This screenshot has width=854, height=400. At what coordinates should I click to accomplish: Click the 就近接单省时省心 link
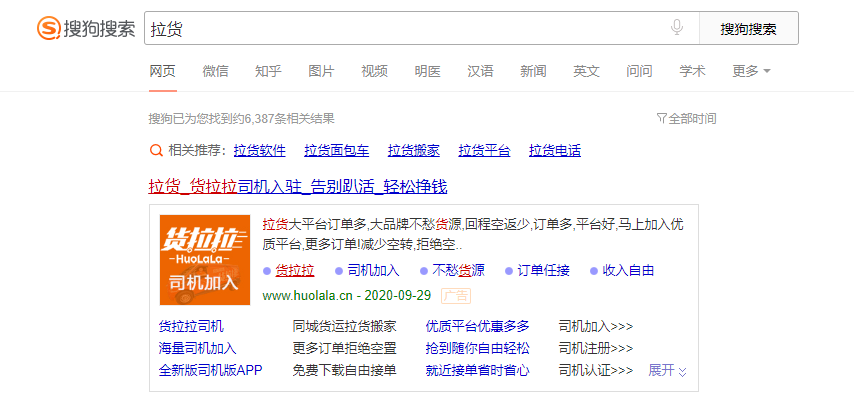tap(478, 371)
